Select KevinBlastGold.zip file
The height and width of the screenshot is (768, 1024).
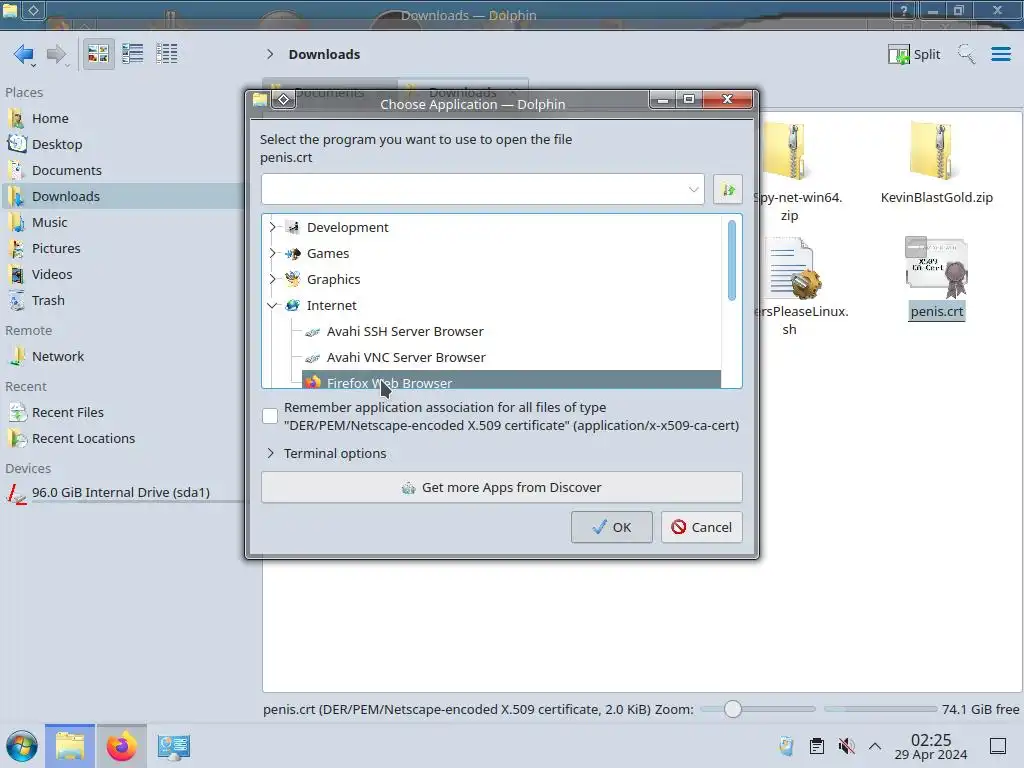pos(936,163)
